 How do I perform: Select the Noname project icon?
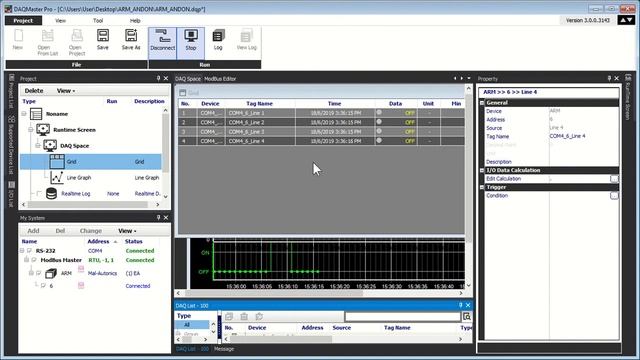pyautogui.click(x=36, y=114)
